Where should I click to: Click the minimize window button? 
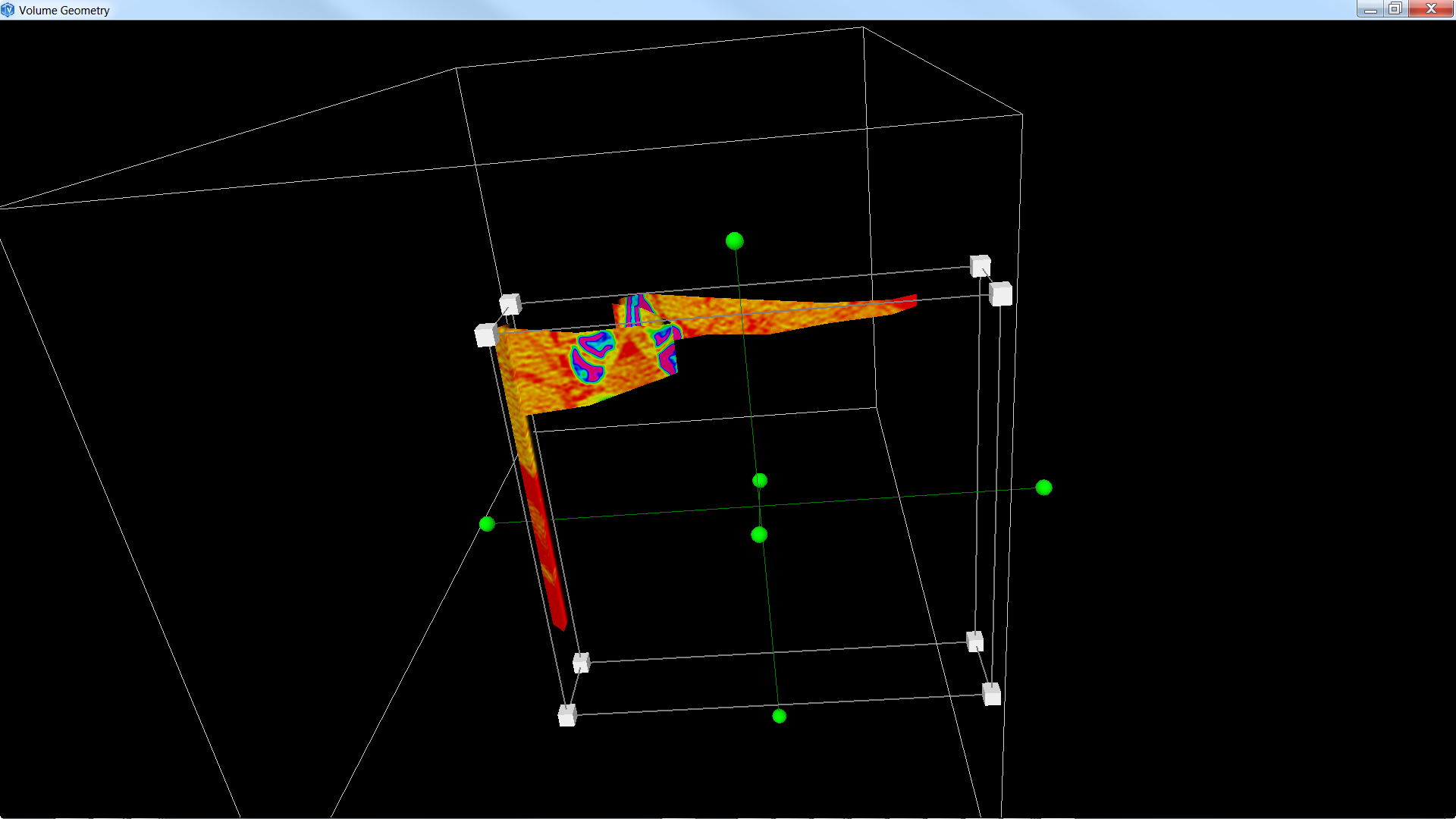coord(1370,9)
